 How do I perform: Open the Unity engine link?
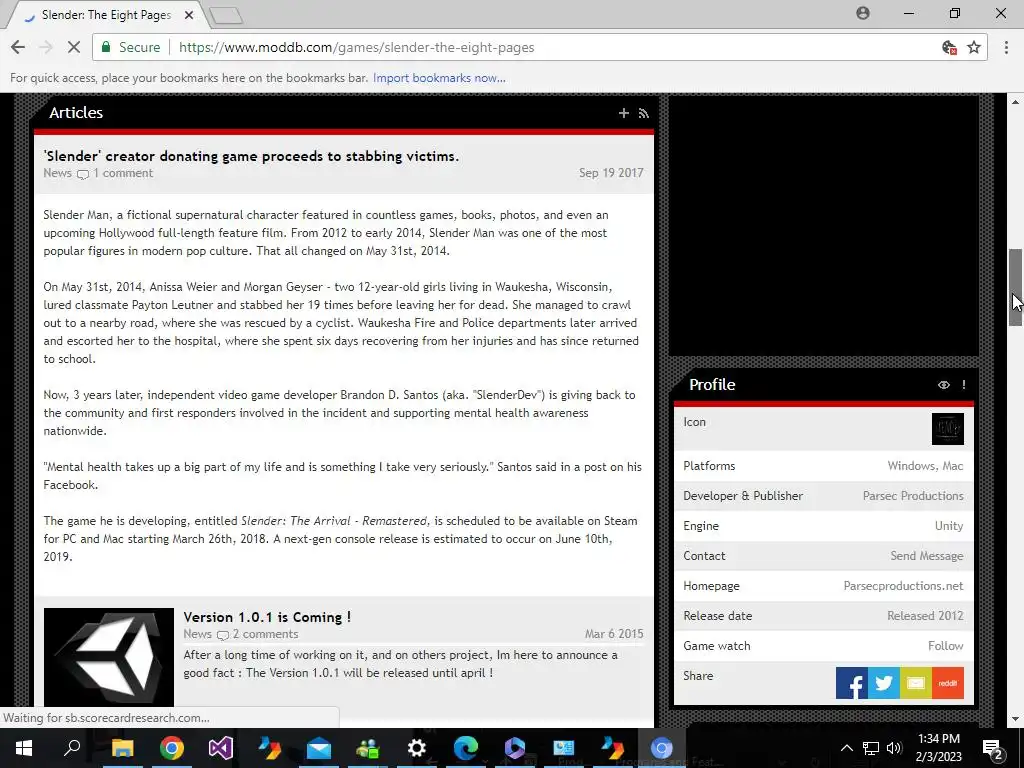coord(949,526)
